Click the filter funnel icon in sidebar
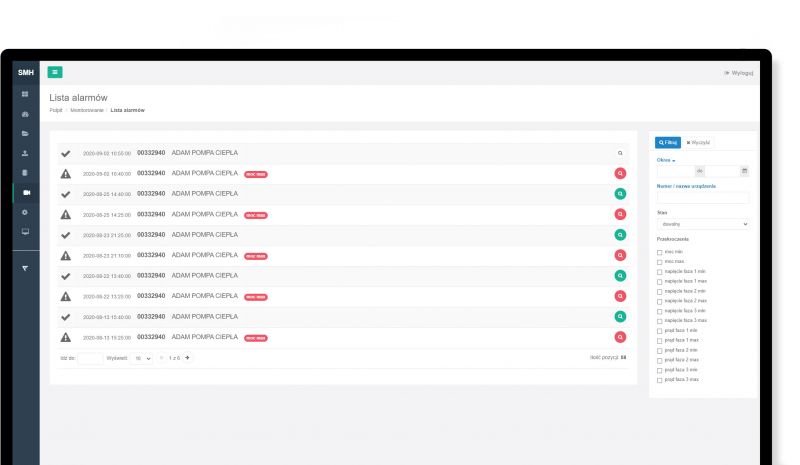800x465 pixels. [25, 268]
